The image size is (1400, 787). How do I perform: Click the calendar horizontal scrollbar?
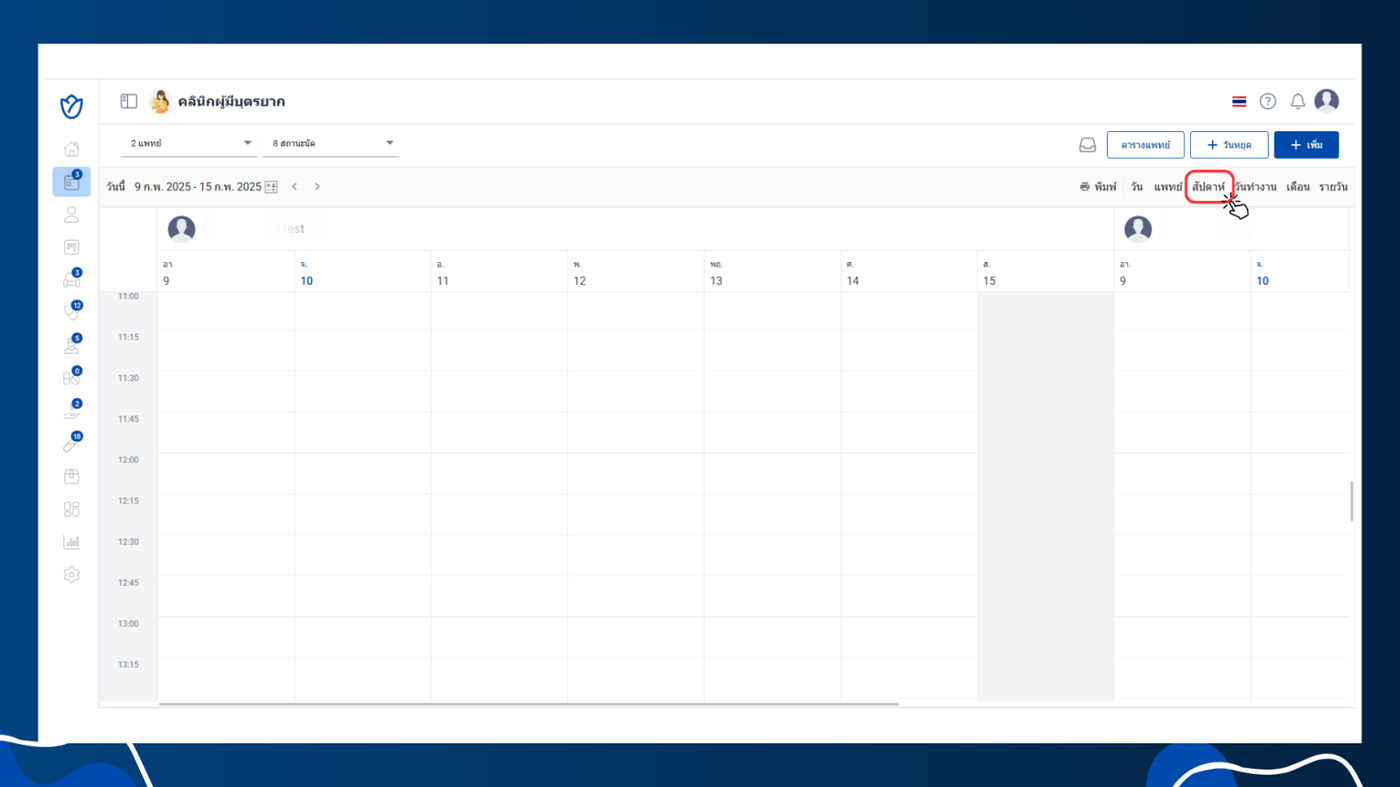[x=529, y=704]
